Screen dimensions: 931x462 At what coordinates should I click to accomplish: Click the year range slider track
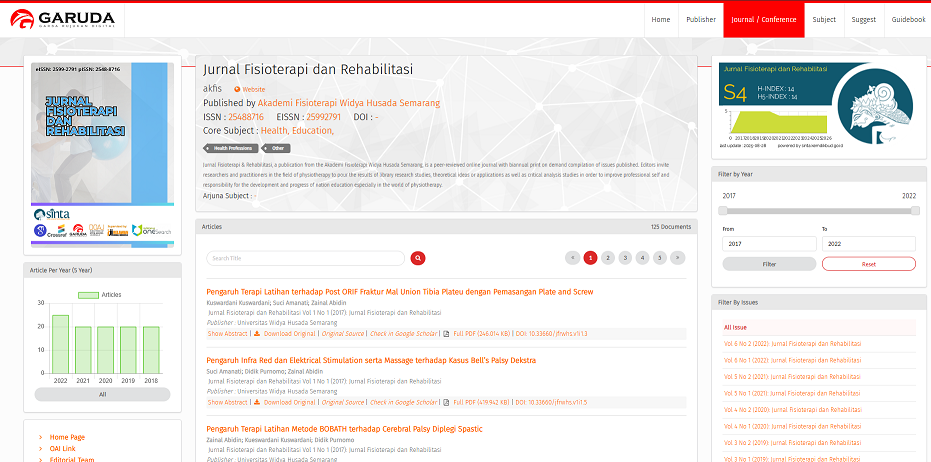(x=819, y=210)
